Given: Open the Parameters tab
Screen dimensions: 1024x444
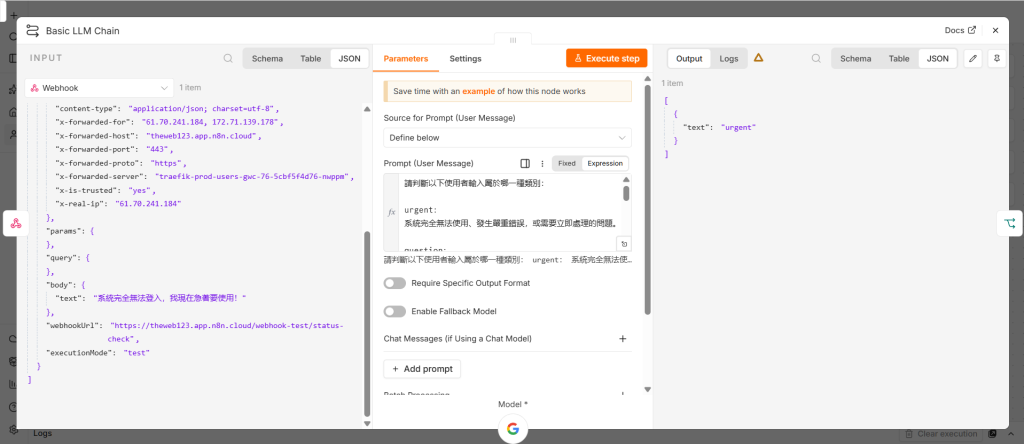Looking at the screenshot, I should (x=406, y=58).
